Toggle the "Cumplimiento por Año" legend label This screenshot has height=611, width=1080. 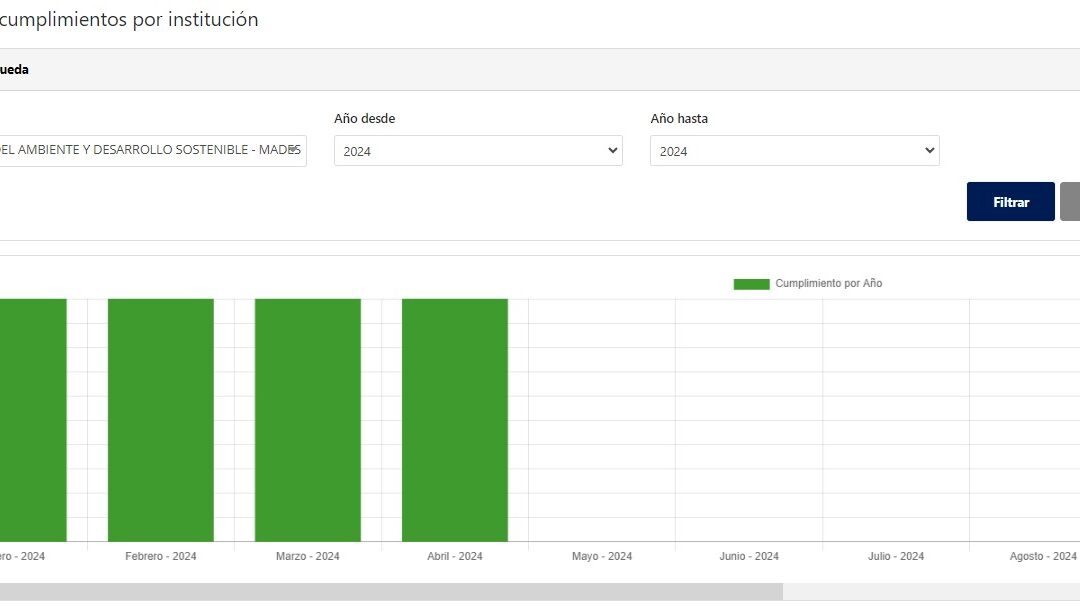pos(828,284)
